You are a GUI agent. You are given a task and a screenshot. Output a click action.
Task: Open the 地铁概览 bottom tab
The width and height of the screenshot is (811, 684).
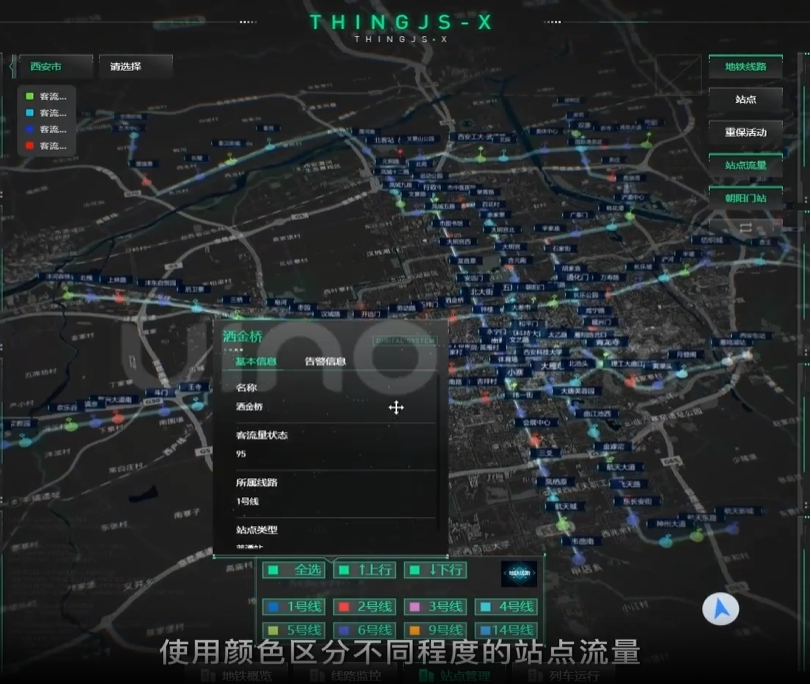coord(238,676)
